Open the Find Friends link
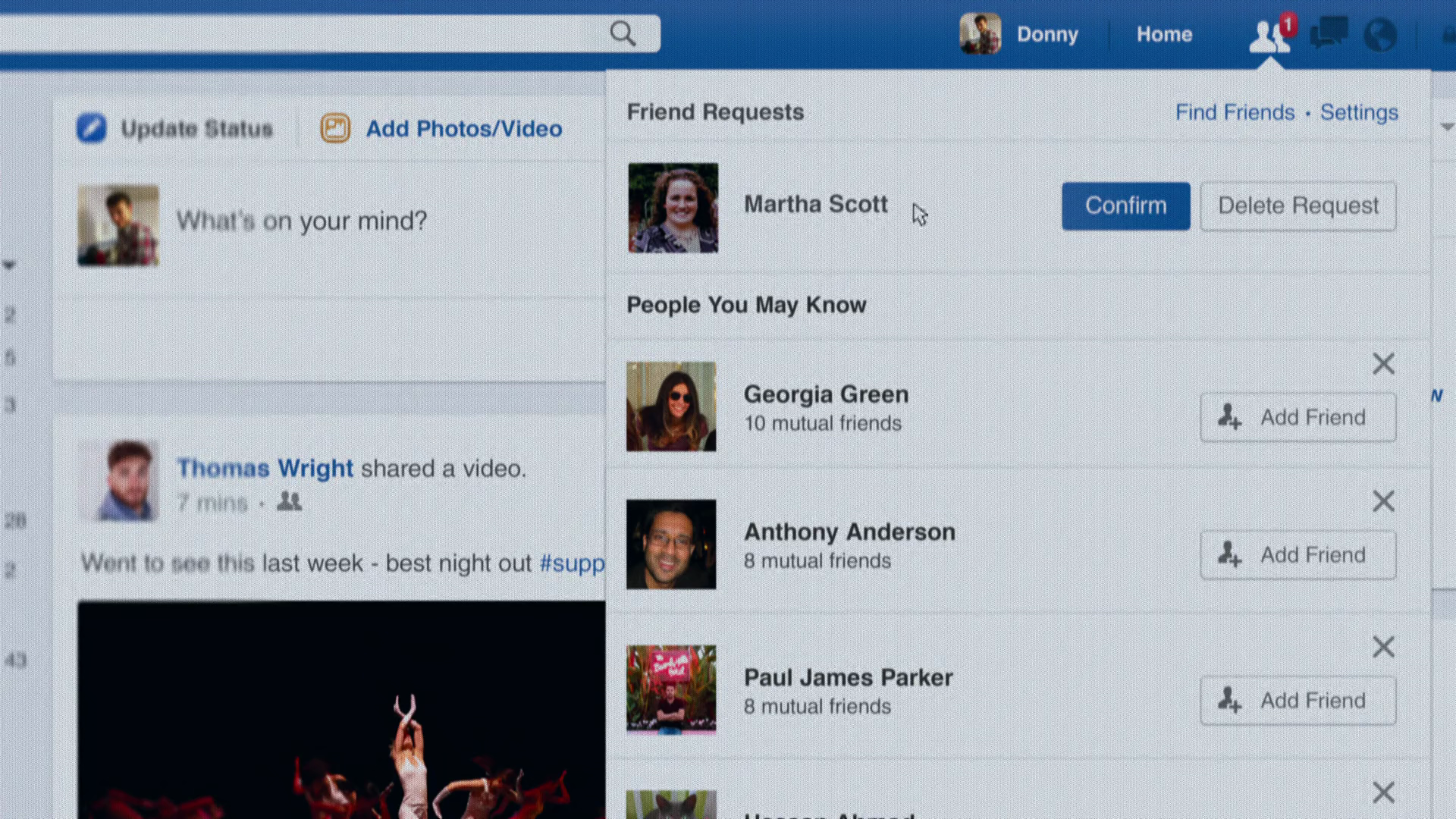The height and width of the screenshot is (819, 1456). click(x=1235, y=112)
